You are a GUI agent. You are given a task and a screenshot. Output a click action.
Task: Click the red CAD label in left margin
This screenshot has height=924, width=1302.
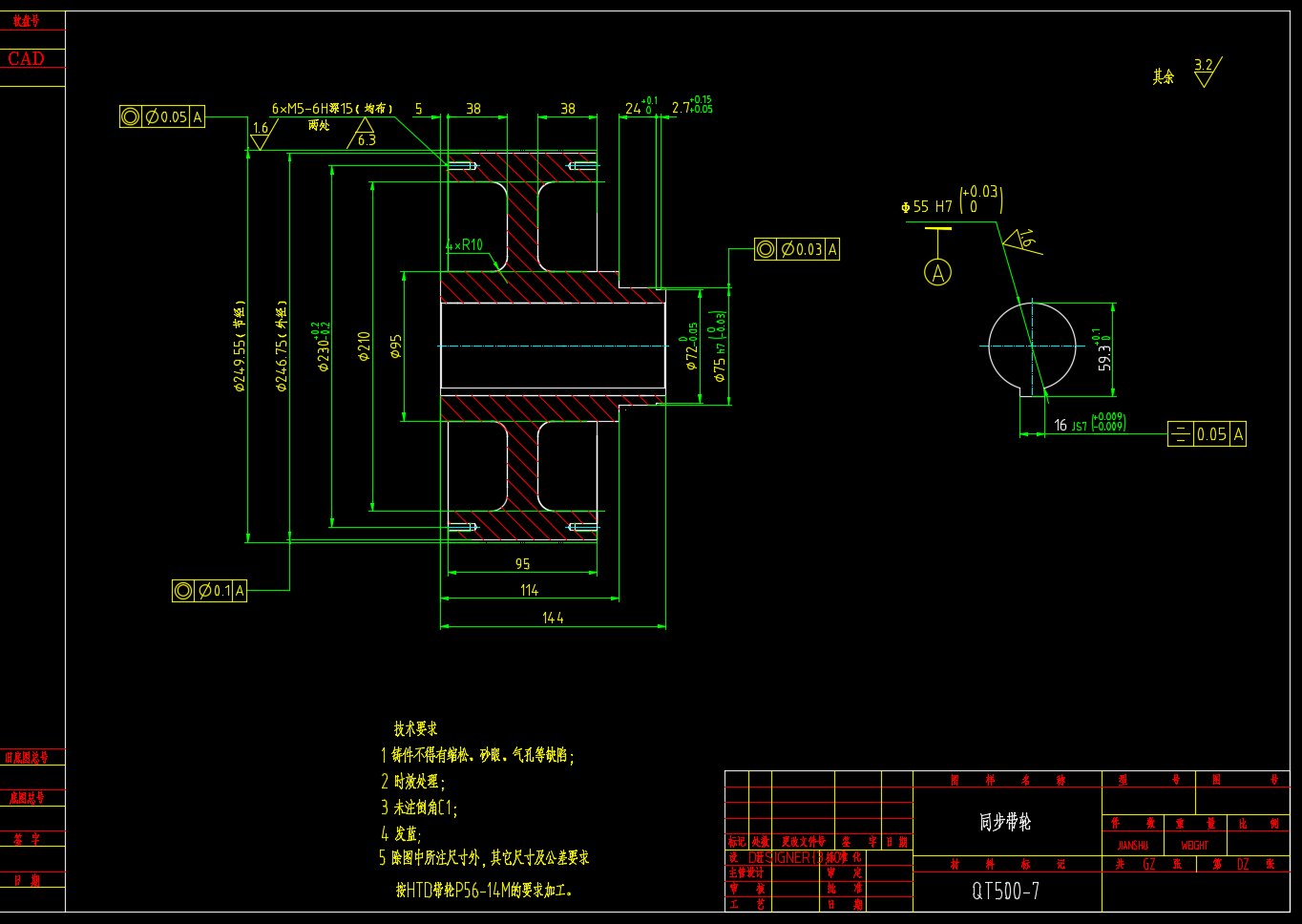coord(27,59)
